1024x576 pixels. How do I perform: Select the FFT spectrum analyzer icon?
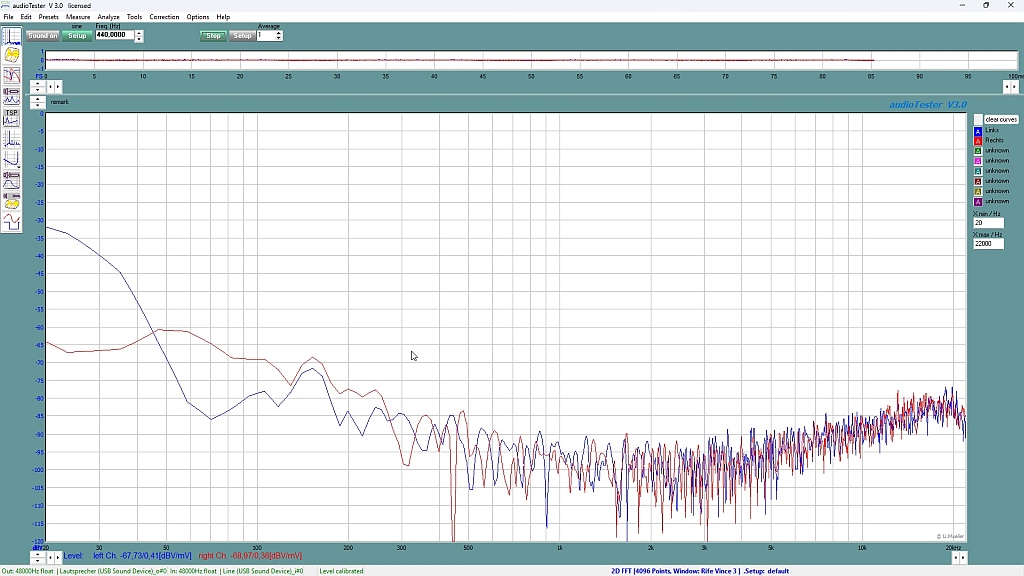tap(12, 36)
